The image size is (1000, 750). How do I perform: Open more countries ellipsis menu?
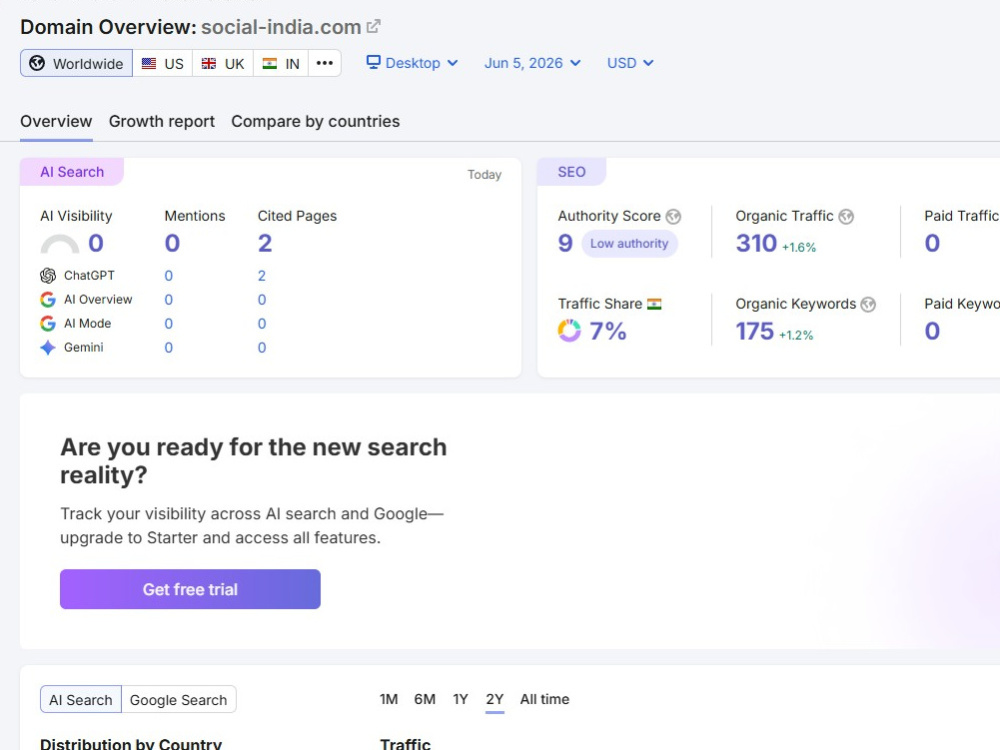tap(325, 63)
